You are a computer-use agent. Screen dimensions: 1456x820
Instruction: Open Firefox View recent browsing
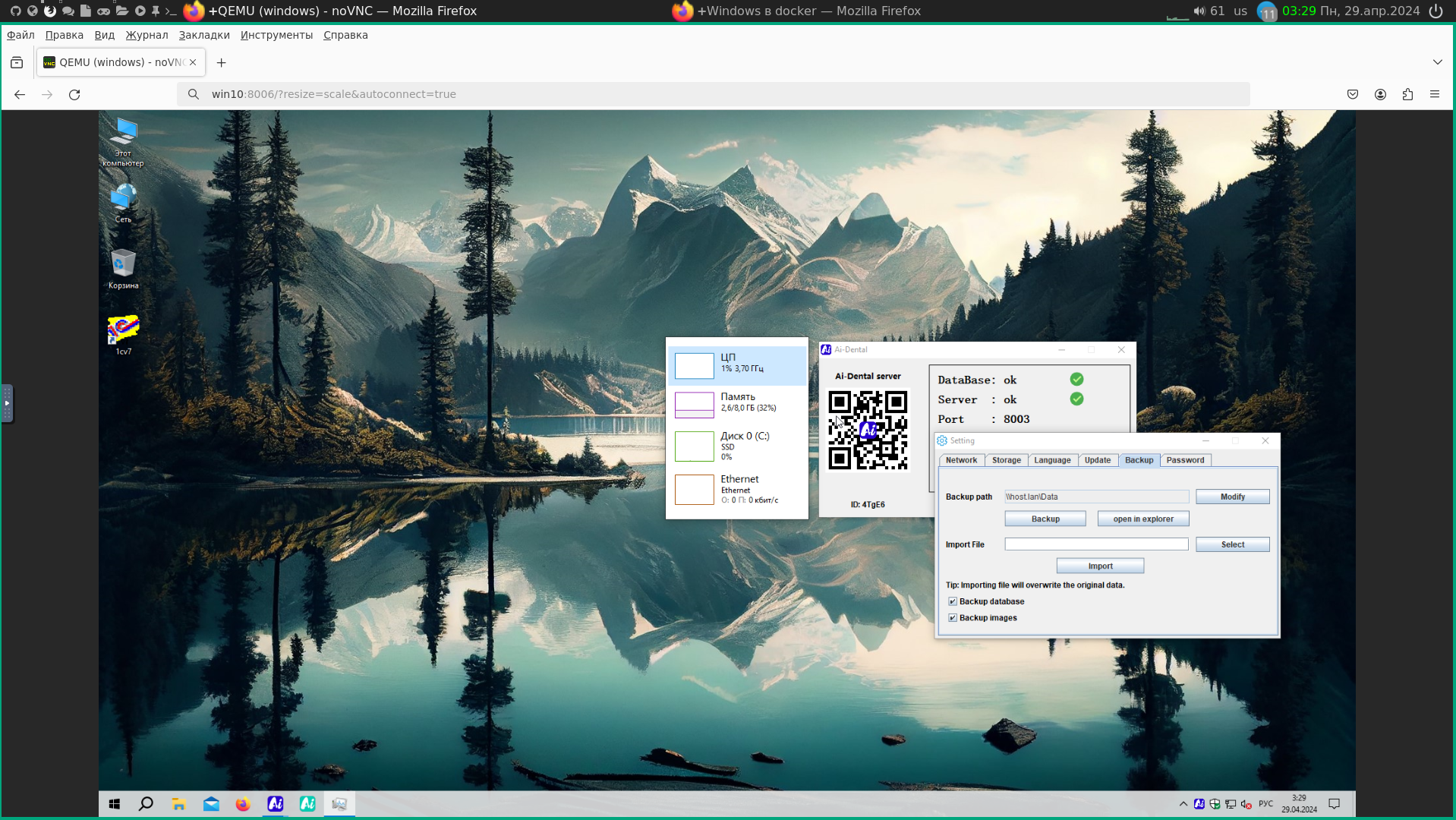click(17, 62)
